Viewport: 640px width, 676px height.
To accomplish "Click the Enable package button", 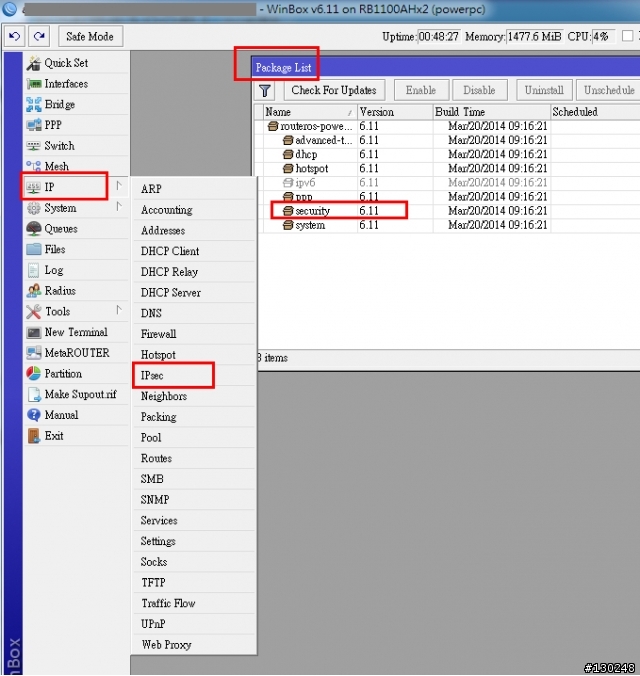I will coord(421,91).
